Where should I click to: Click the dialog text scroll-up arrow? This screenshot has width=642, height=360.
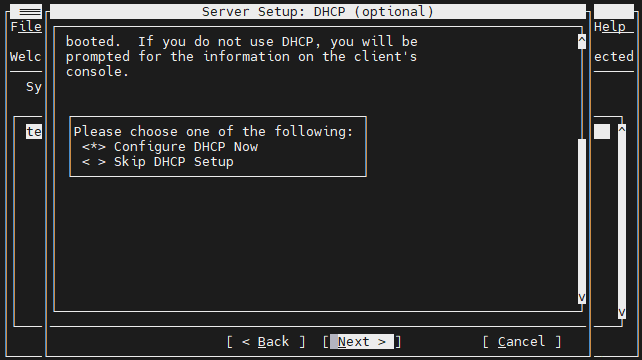[582, 41]
